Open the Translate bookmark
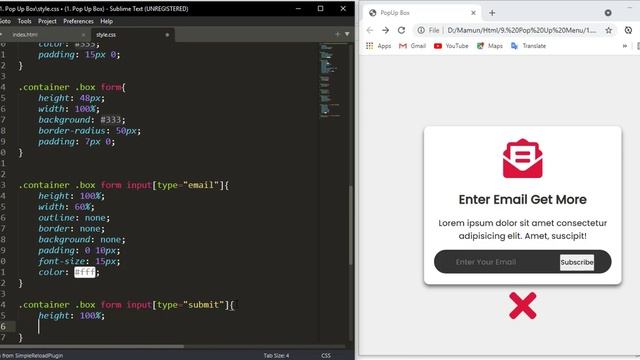The width and height of the screenshot is (640, 360). click(528, 46)
